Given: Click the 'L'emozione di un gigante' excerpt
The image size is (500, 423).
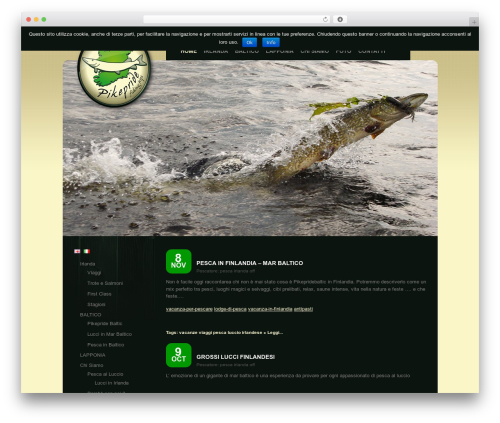Looking at the screenshot, I should pos(288,375).
